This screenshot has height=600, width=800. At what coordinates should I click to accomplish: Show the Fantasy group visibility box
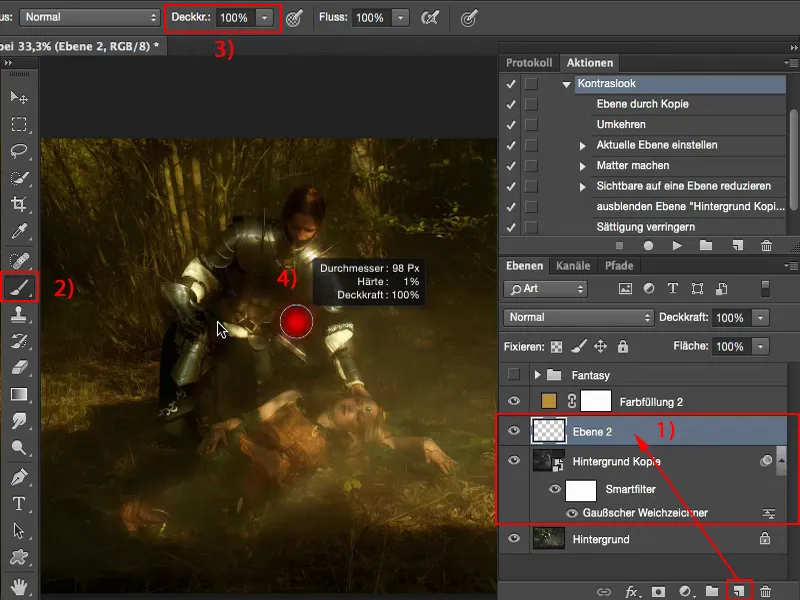(x=514, y=374)
